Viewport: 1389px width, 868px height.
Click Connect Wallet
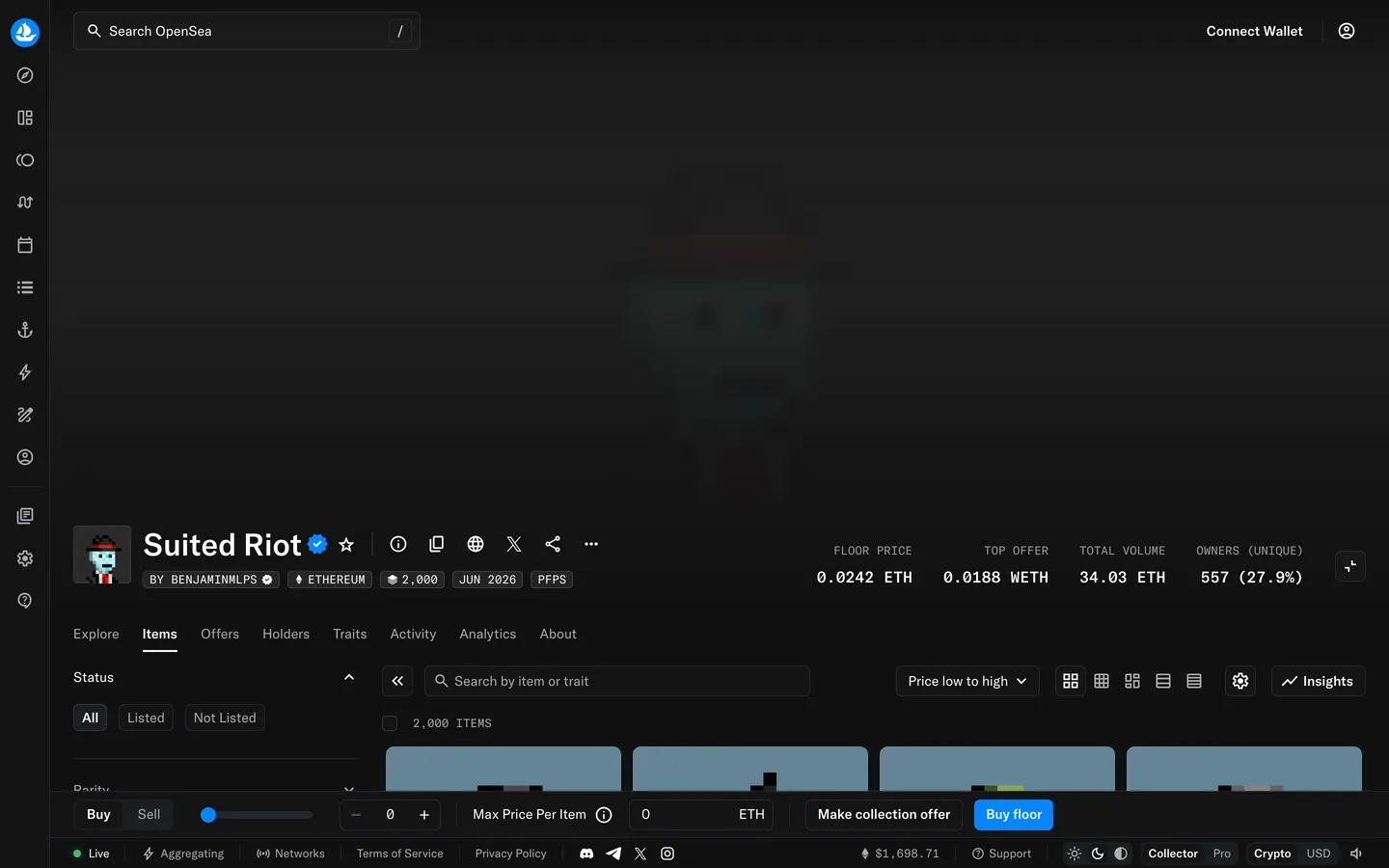(x=1254, y=31)
